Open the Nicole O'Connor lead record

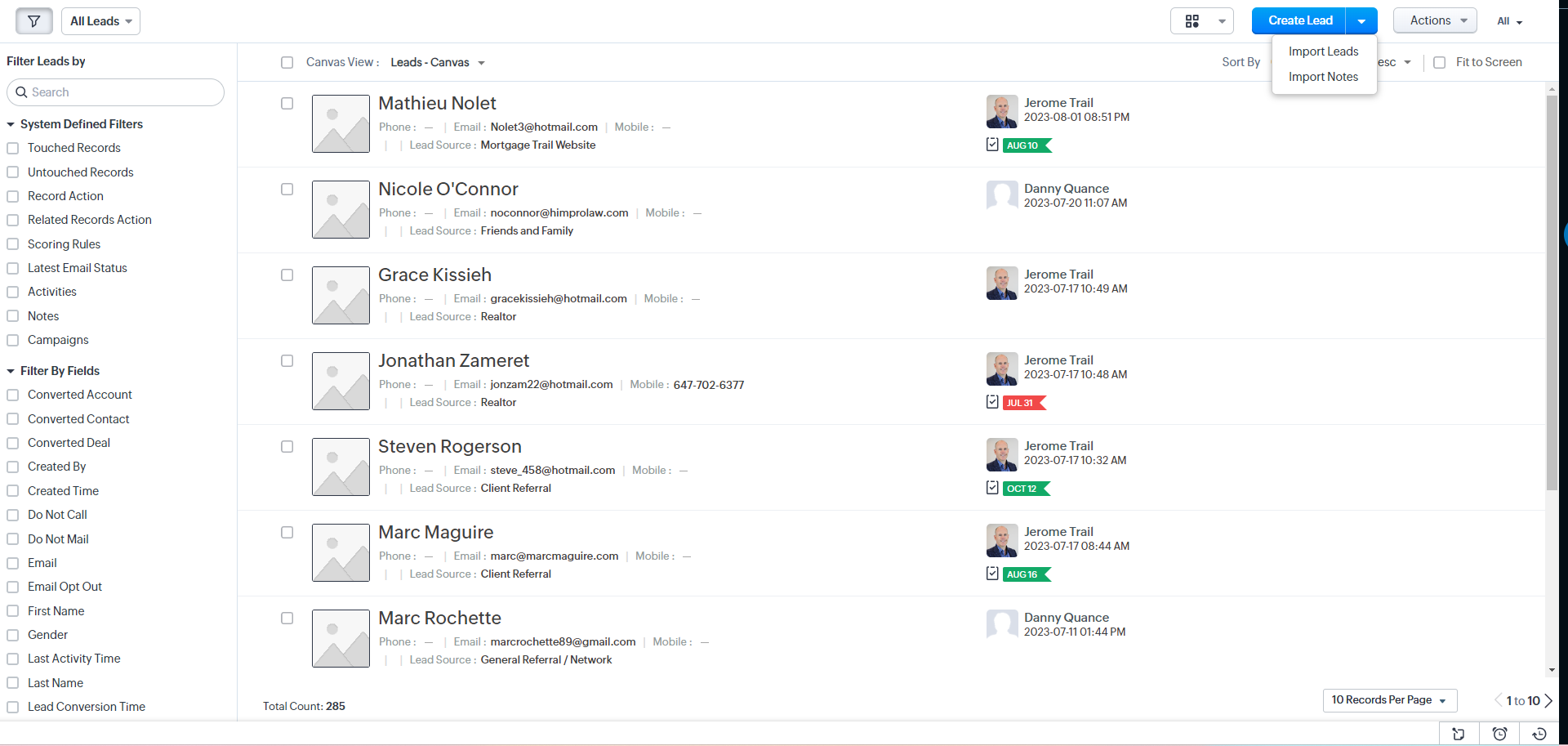click(x=448, y=190)
